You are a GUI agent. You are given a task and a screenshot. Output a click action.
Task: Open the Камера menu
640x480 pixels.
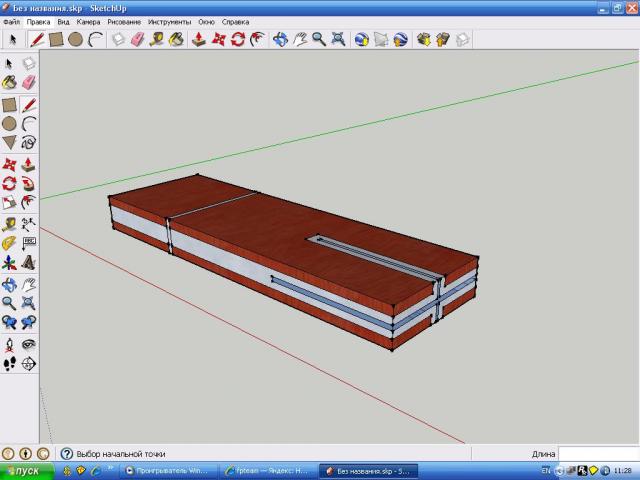pyautogui.click(x=88, y=22)
